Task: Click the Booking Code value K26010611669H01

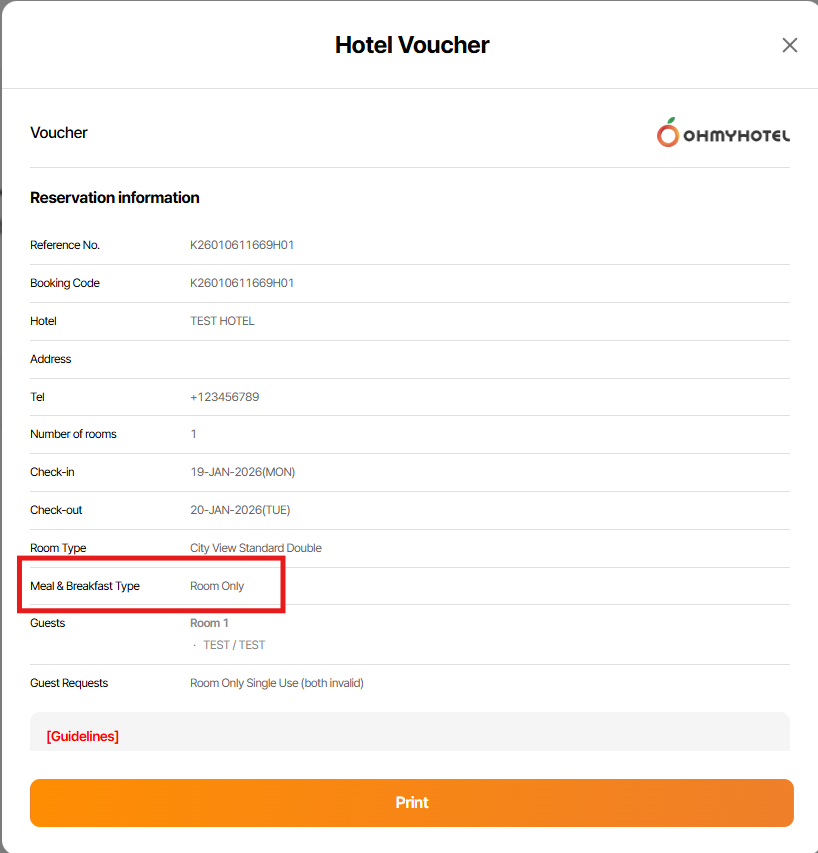Action: 242,283
